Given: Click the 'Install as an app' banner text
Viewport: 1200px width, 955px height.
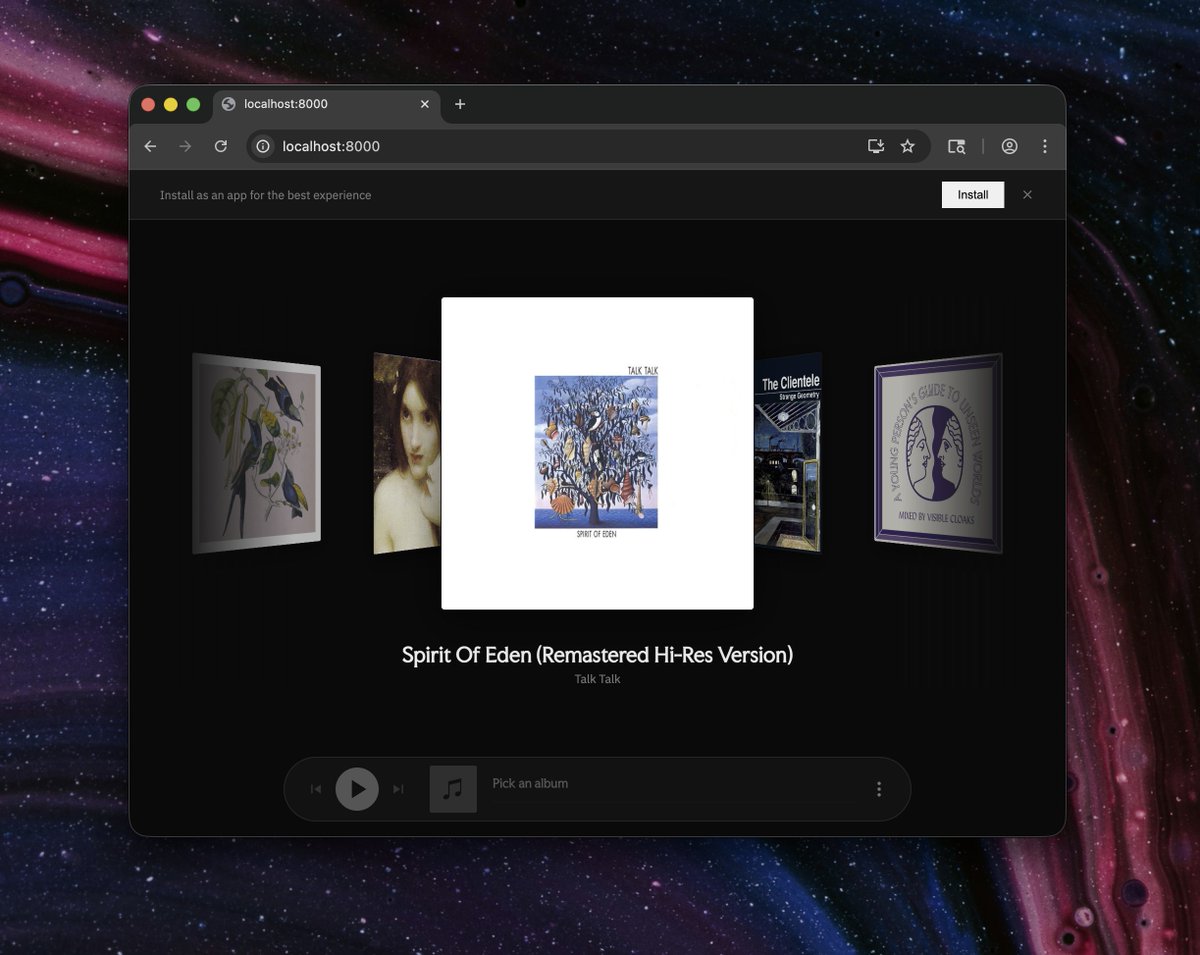Looking at the screenshot, I should (x=265, y=195).
